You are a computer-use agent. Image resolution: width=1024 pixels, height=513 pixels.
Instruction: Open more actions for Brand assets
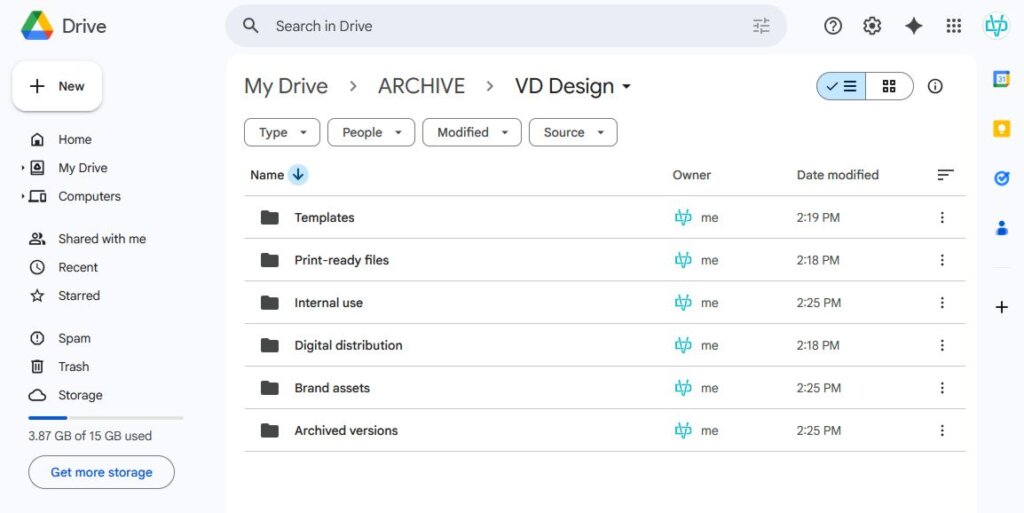942,388
